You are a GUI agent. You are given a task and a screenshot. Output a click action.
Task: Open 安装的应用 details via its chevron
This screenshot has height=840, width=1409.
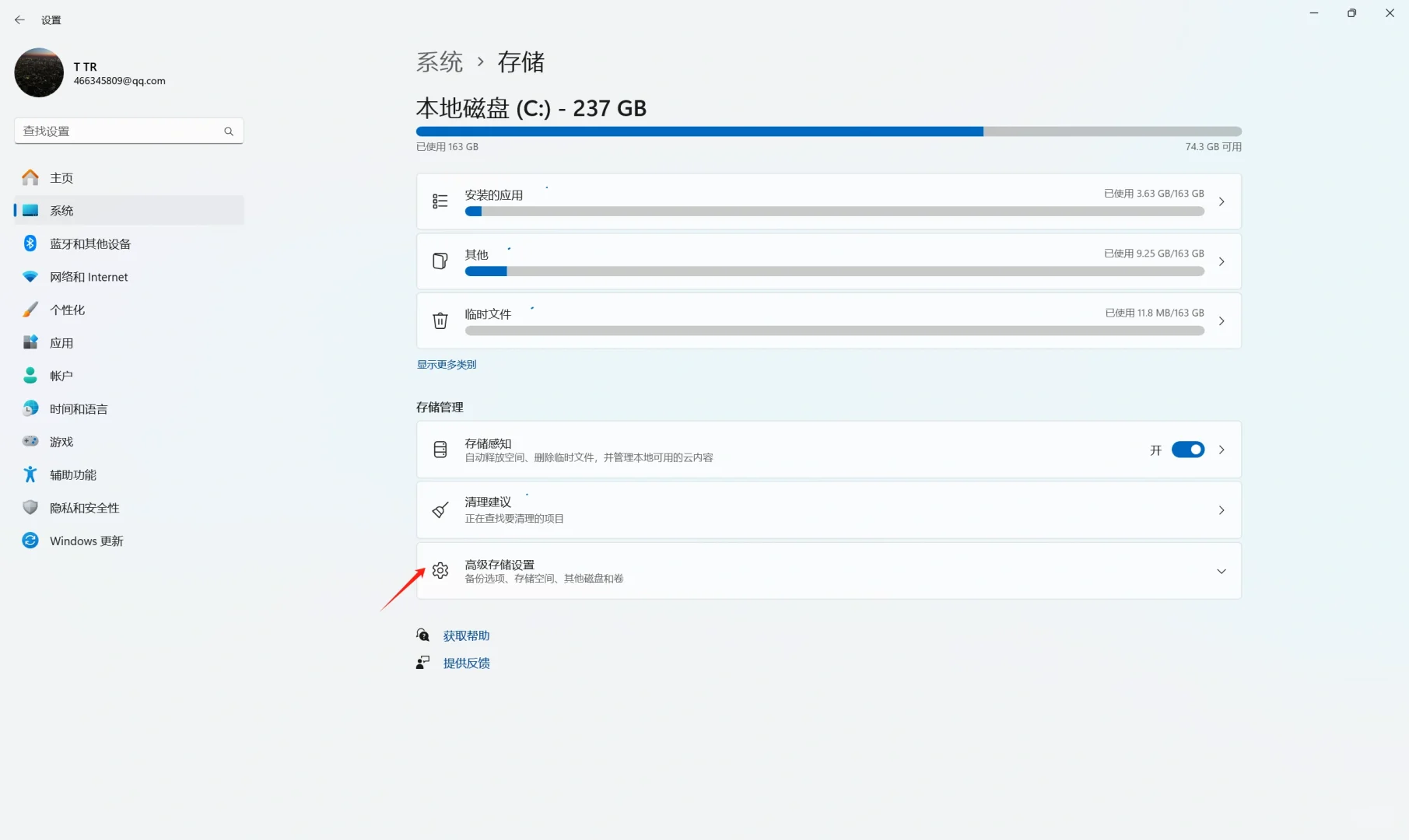coord(1221,201)
